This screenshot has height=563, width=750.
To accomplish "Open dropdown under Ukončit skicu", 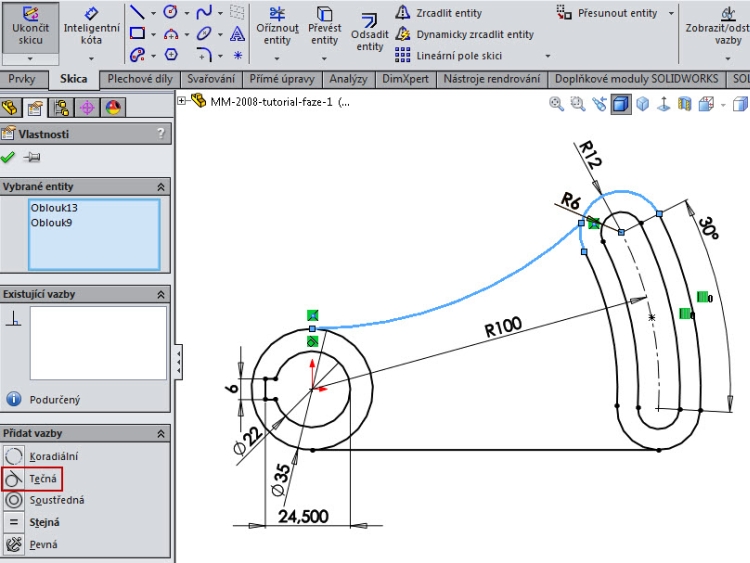I will point(30,59).
